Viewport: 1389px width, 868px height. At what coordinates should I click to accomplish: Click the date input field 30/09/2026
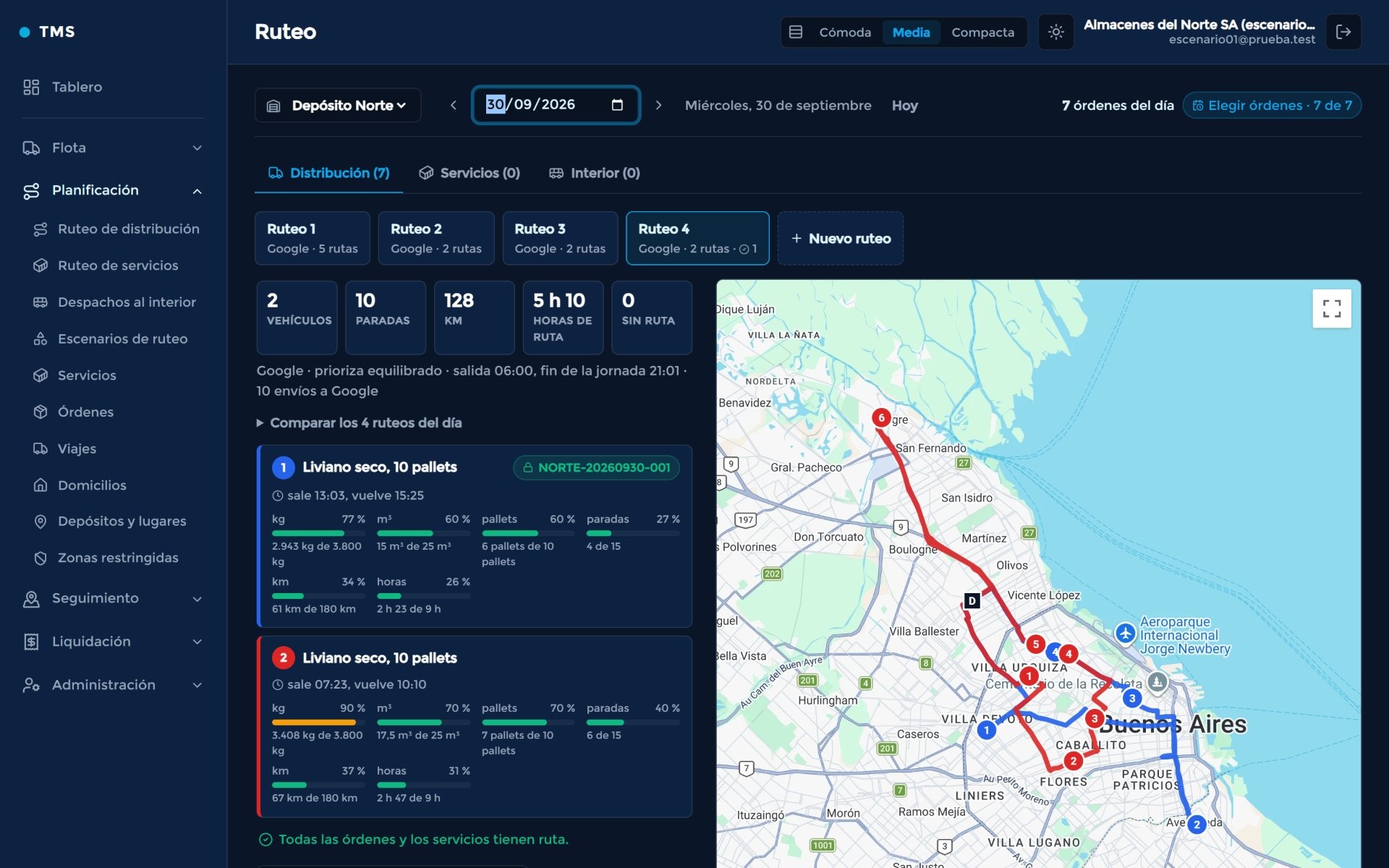click(556, 105)
